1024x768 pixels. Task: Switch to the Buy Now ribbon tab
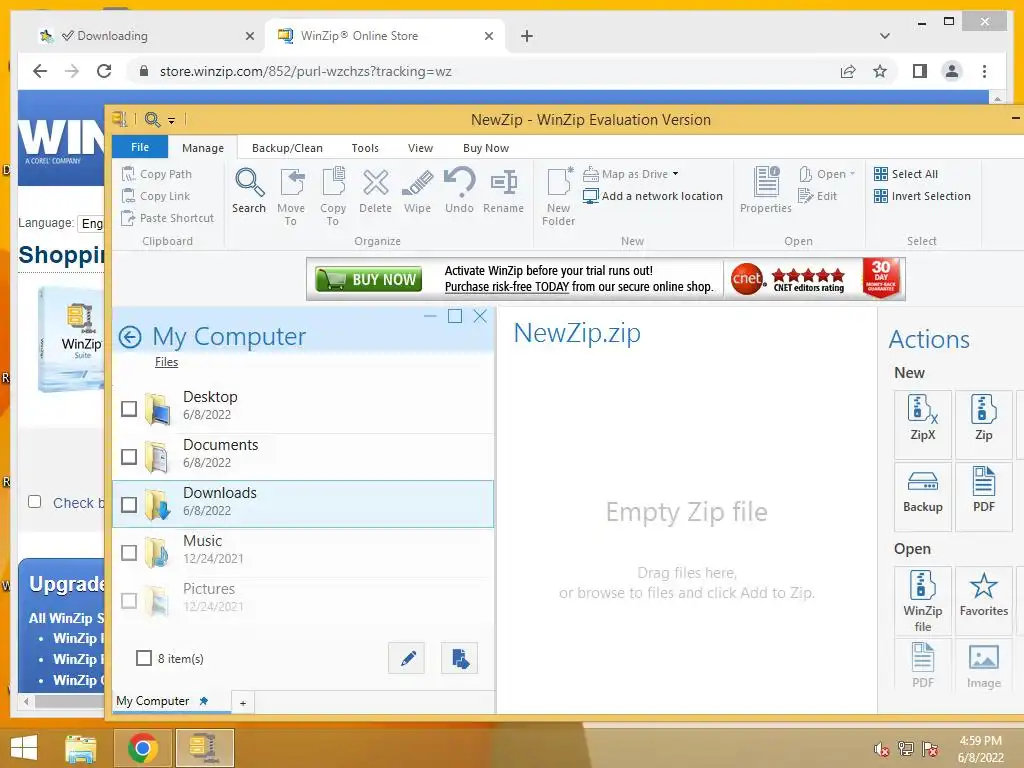coord(486,148)
